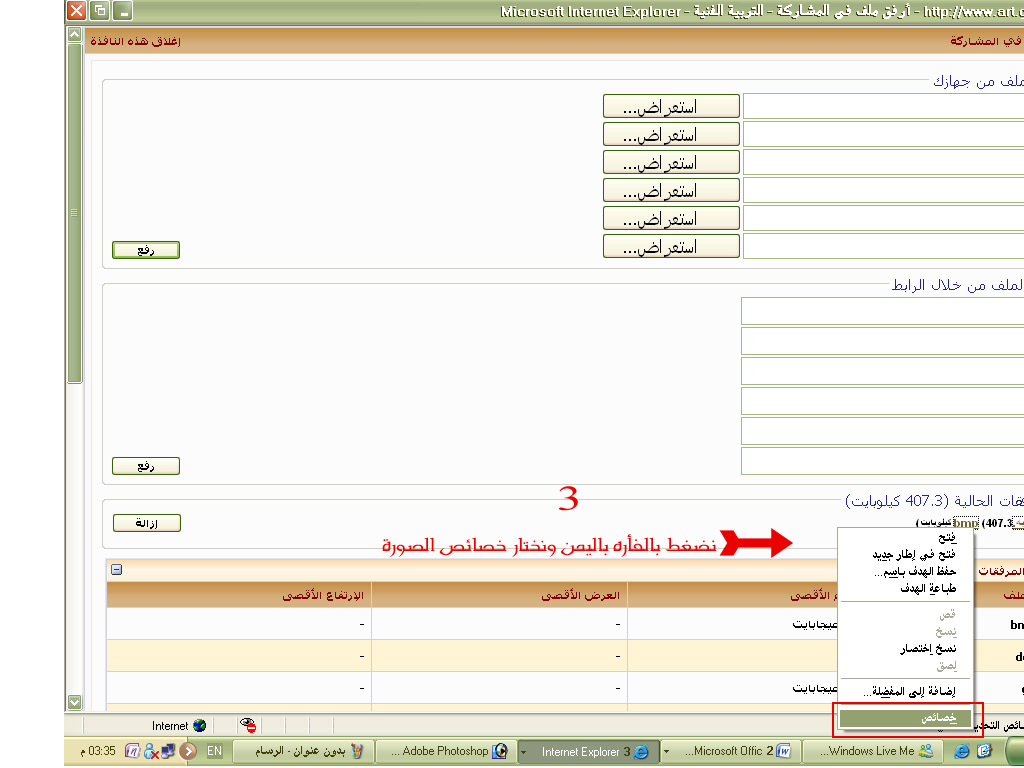Image resolution: width=1024 pixels, height=768 pixels.
Task: Select خصائص in the context menu
Action: coord(906,718)
